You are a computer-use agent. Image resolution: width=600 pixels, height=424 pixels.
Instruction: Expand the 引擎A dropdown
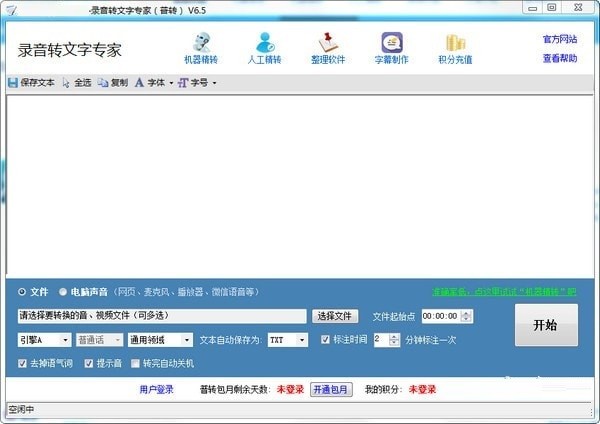point(65,340)
